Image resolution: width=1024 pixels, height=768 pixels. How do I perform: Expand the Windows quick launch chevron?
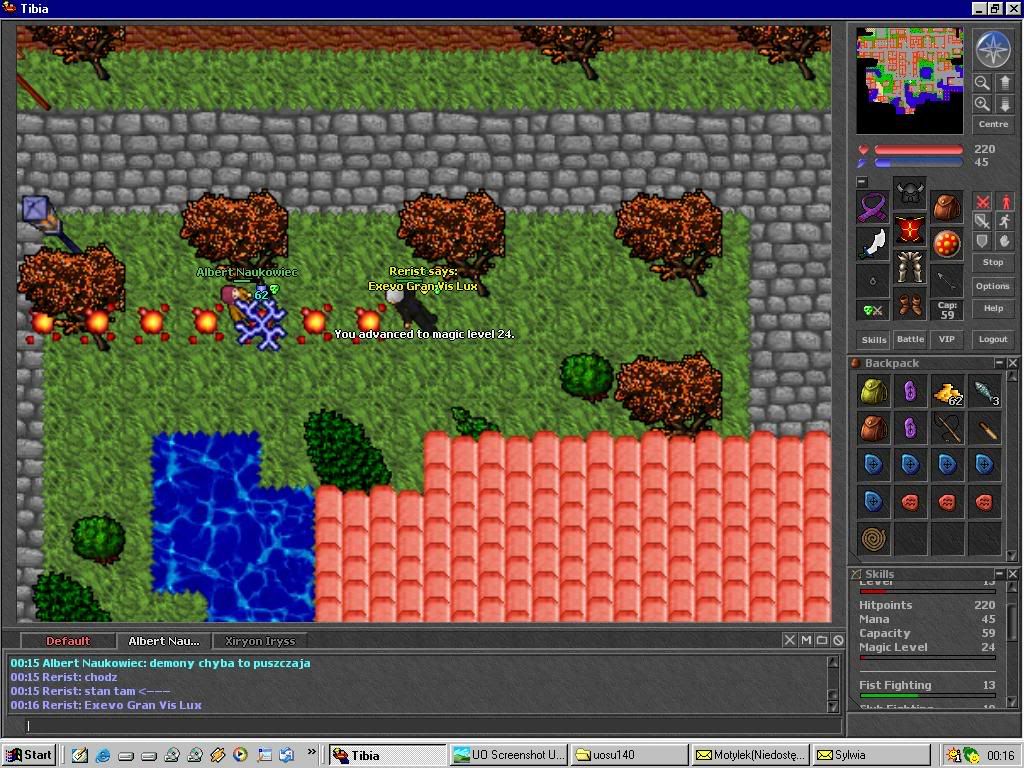click(311, 752)
